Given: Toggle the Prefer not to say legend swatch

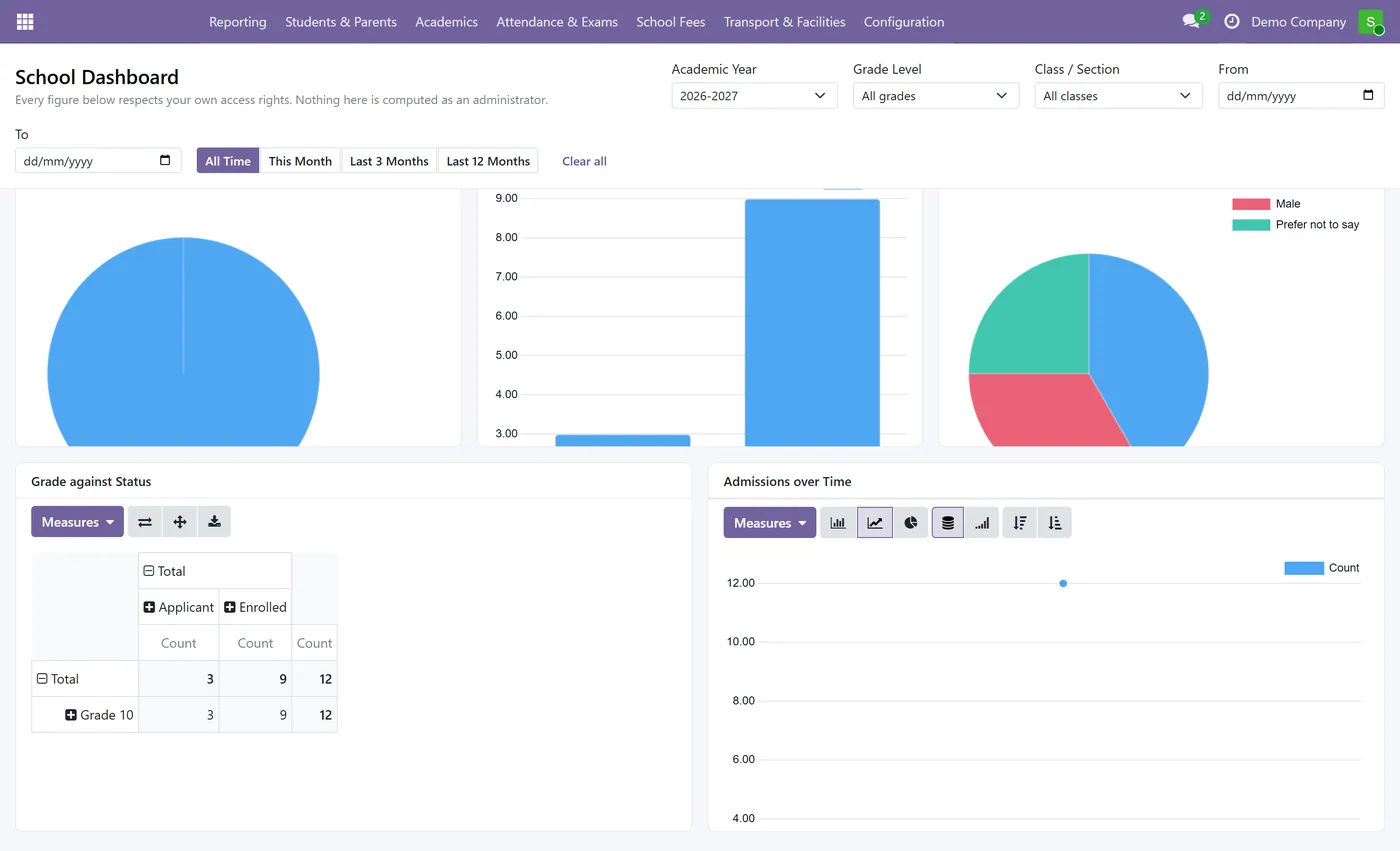Looking at the screenshot, I should click(x=1251, y=225).
